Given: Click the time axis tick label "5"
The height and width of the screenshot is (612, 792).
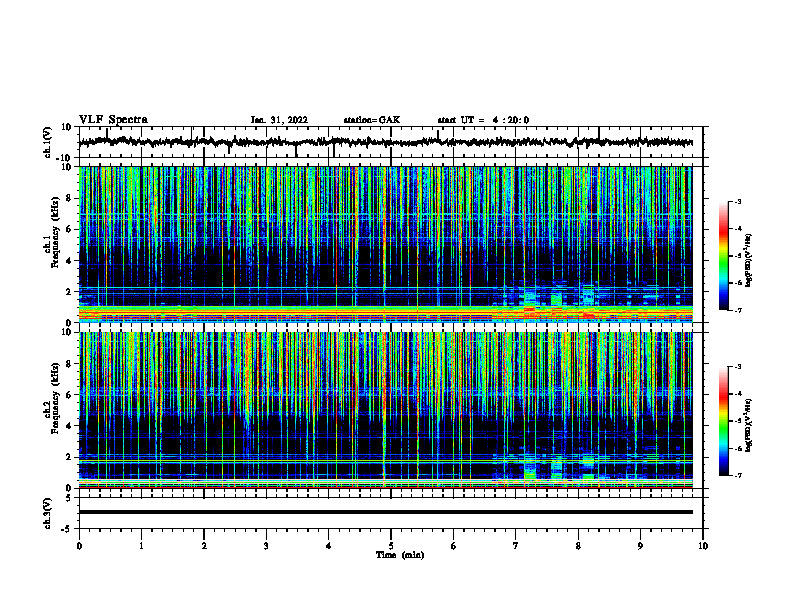Looking at the screenshot, I should tap(391, 546).
